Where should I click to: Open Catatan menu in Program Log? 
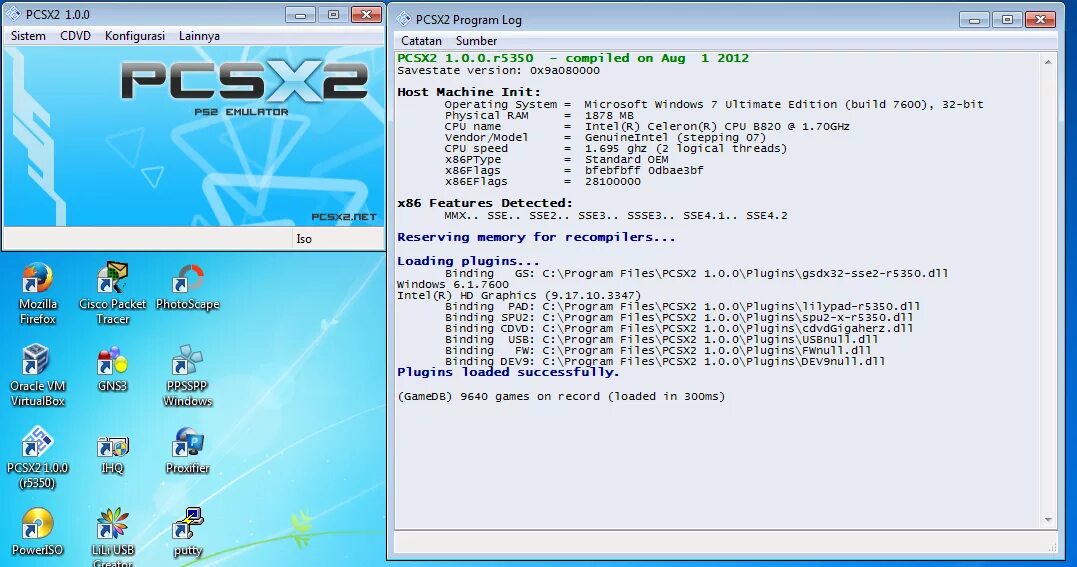pyautogui.click(x=421, y=41)
